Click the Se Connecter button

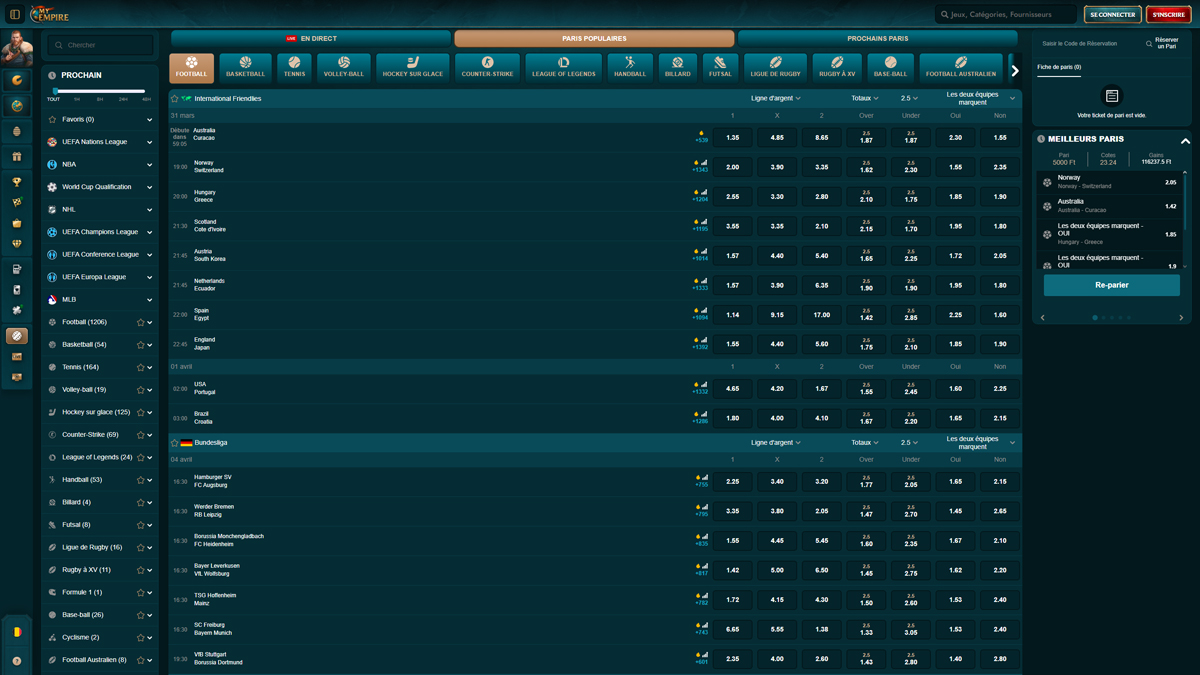coord(1112,15)
